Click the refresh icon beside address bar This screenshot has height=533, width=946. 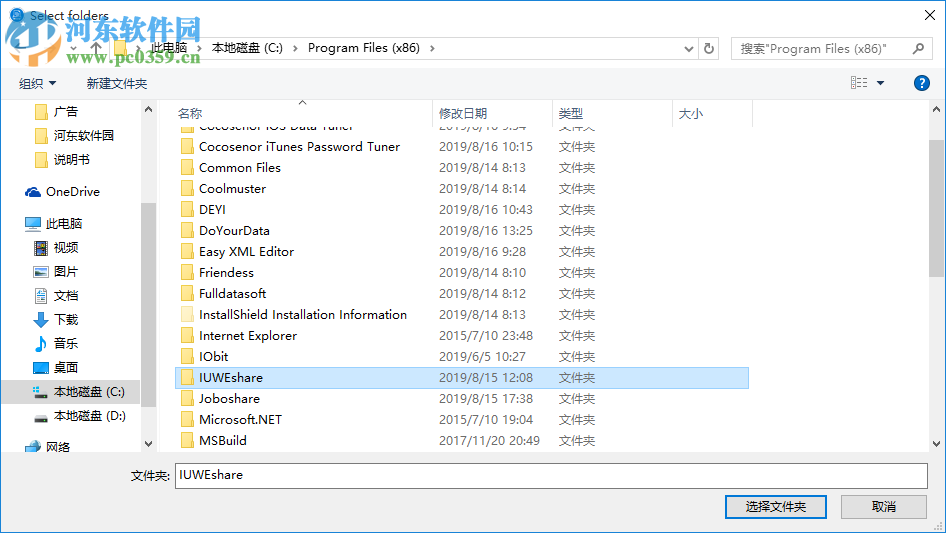[x=709, y=48]
